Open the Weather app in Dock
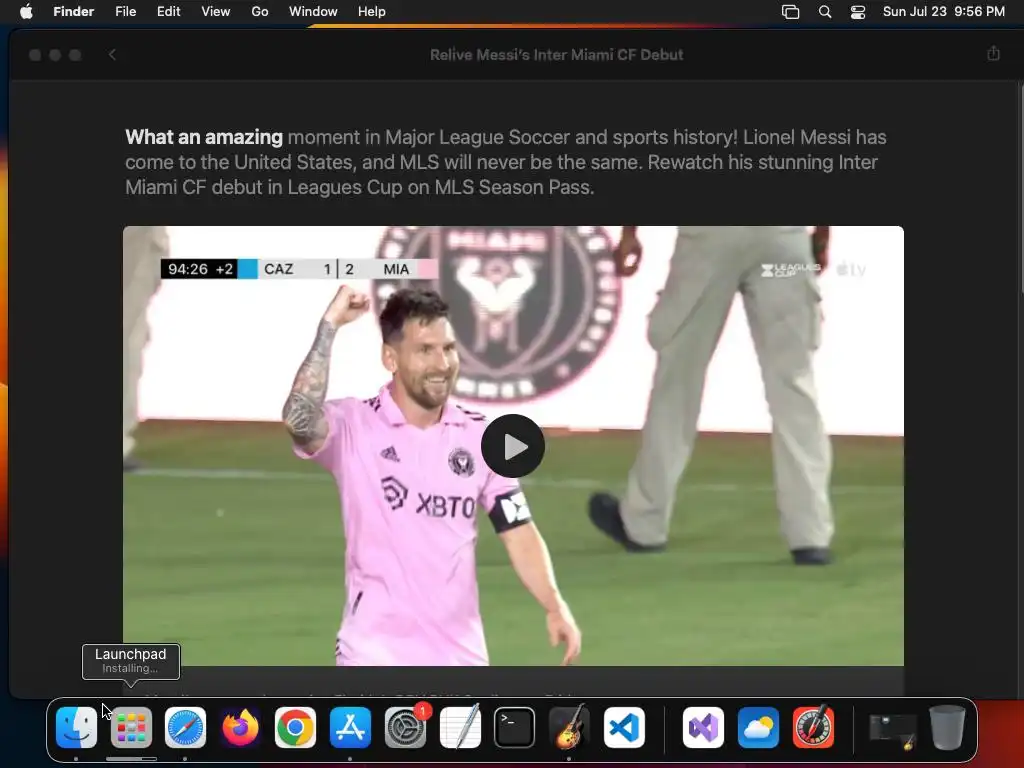Screen dimensions: 1024x768 coord(758,728)
